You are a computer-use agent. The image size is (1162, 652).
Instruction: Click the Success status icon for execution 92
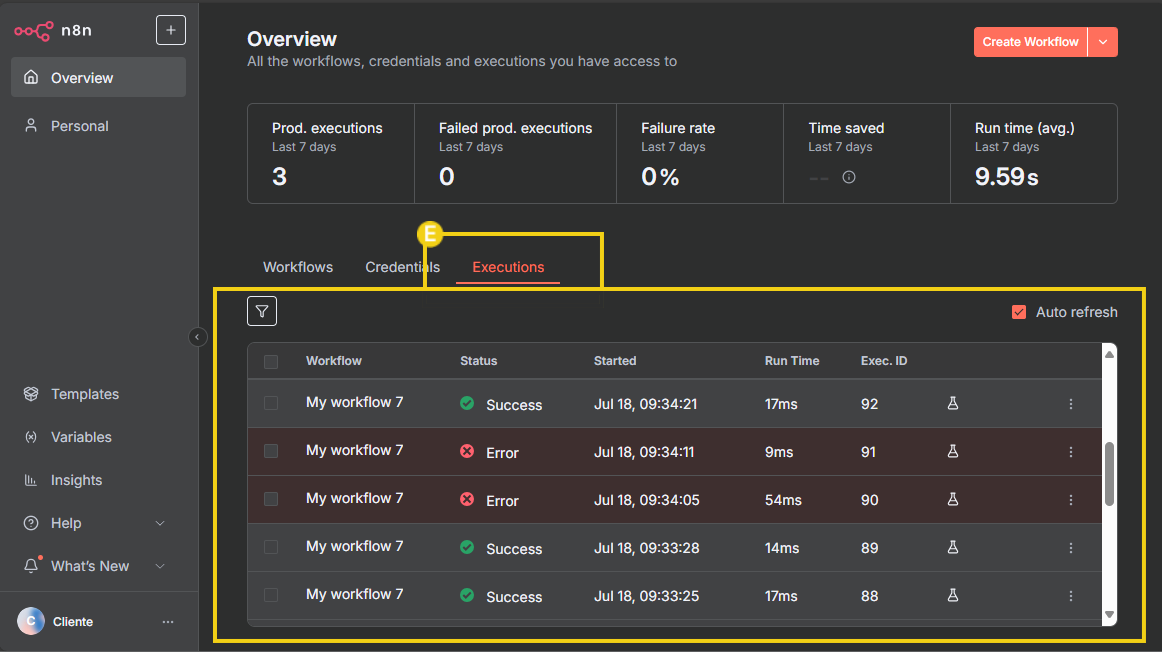coord(467,403)
